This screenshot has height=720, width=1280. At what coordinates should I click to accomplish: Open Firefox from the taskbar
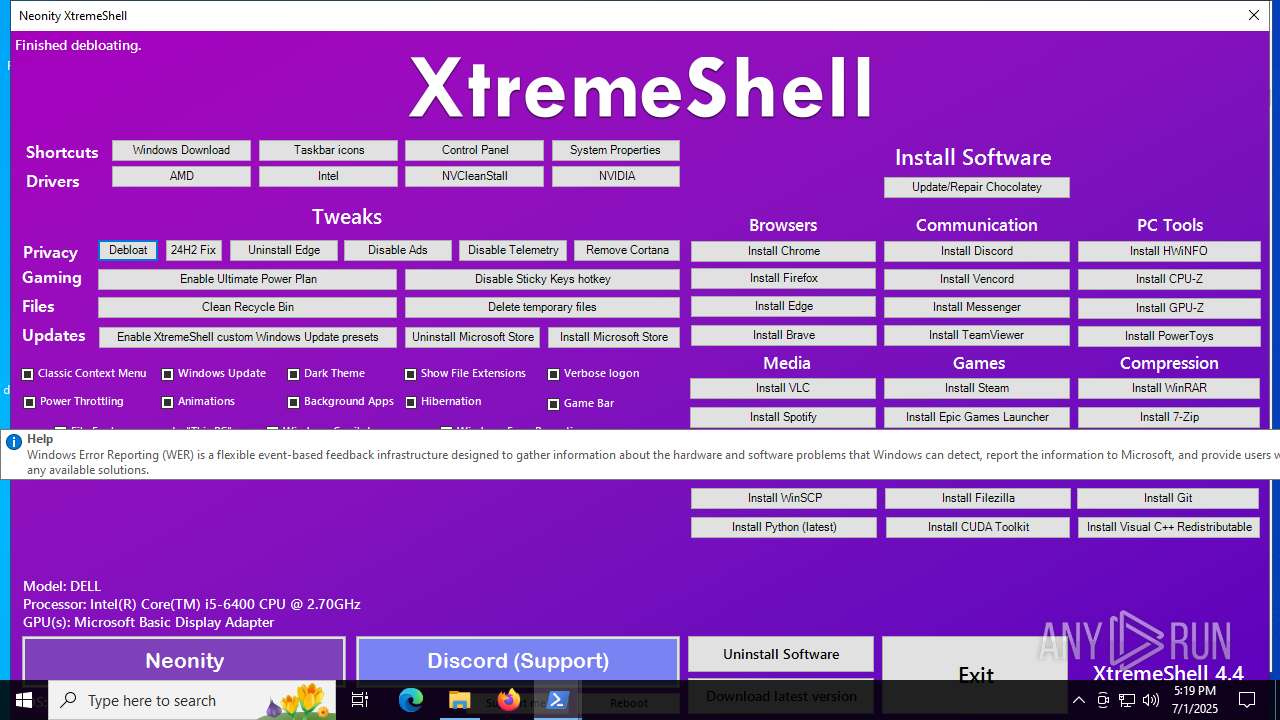[509, 700]
